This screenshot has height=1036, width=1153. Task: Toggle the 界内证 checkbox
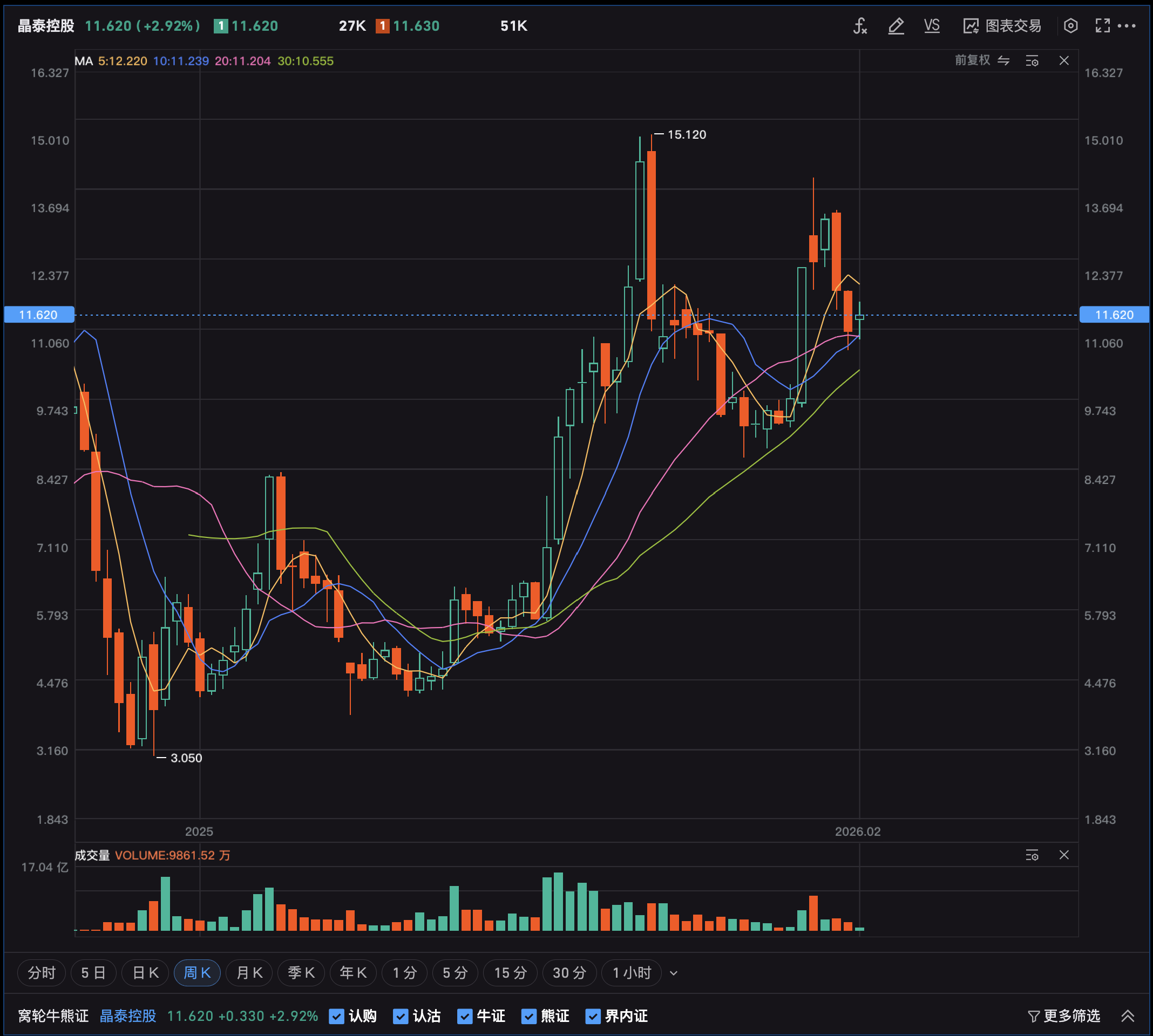pos(593,1016)
